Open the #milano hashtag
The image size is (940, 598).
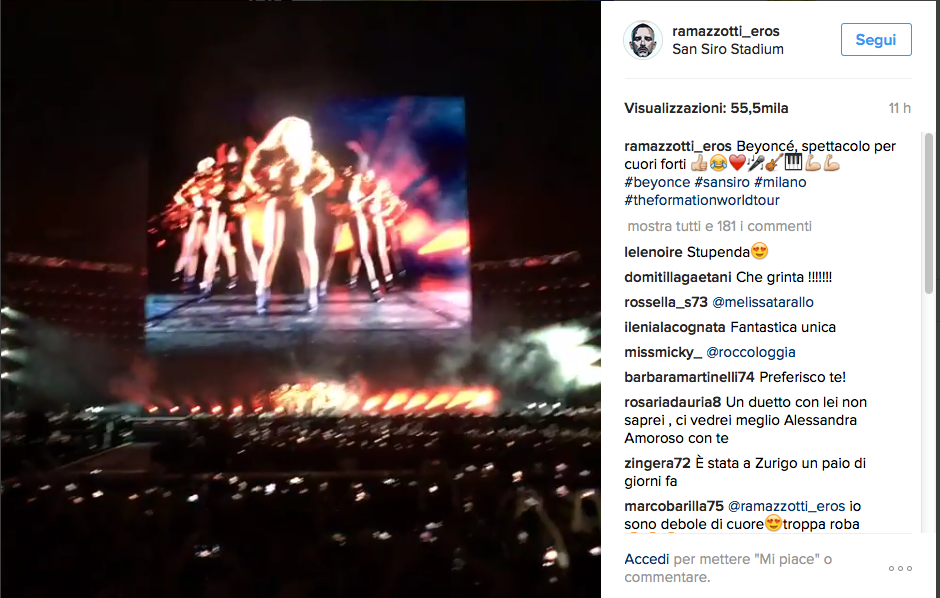tap(780, 182)
